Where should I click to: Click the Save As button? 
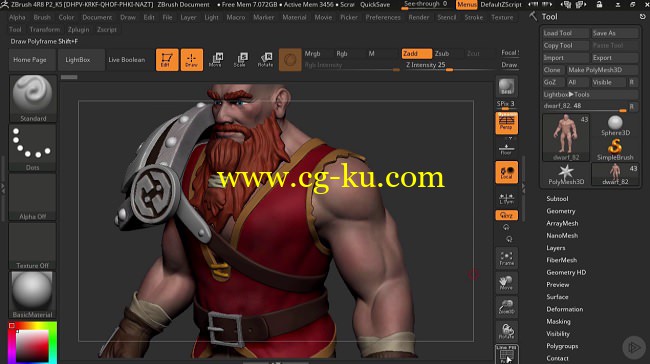[614, 33]
